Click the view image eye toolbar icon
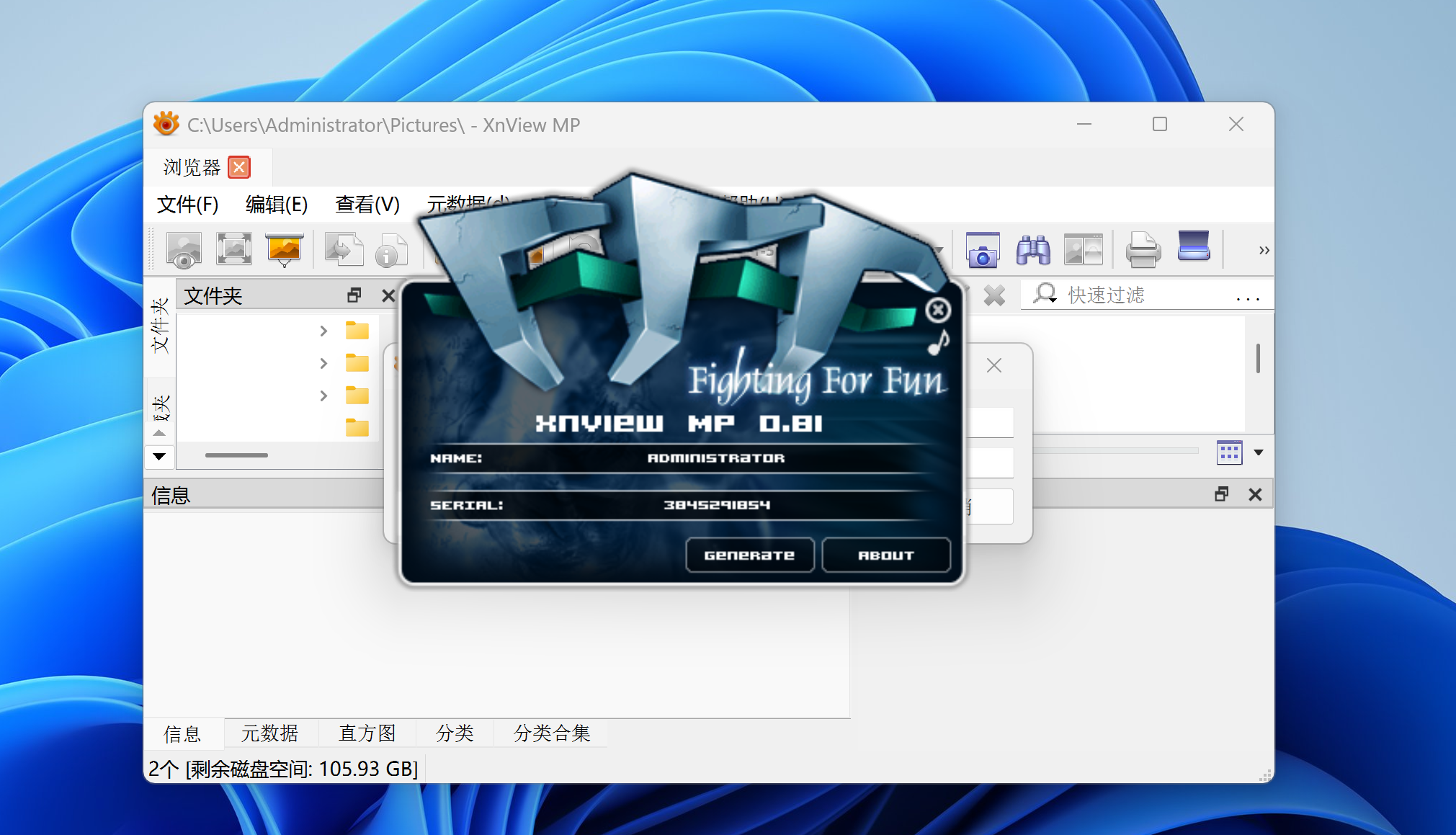1456x835 pixels. point(184,250)
